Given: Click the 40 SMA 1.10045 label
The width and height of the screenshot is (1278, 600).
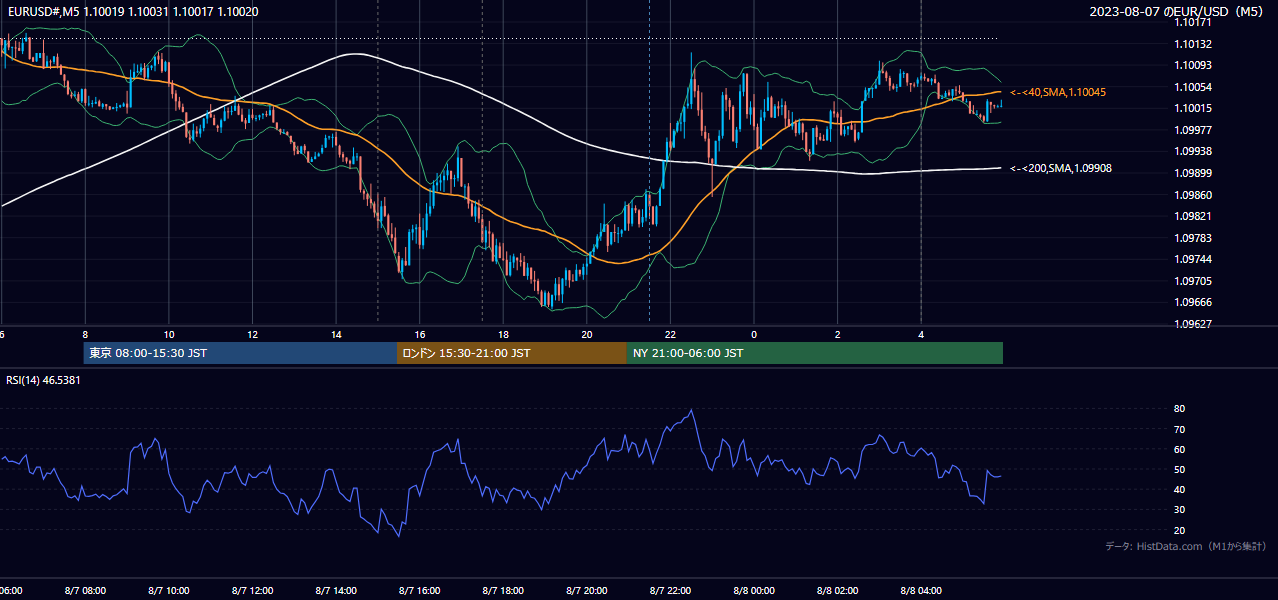Looking at the screenshot, I should tap(1058, 92).
